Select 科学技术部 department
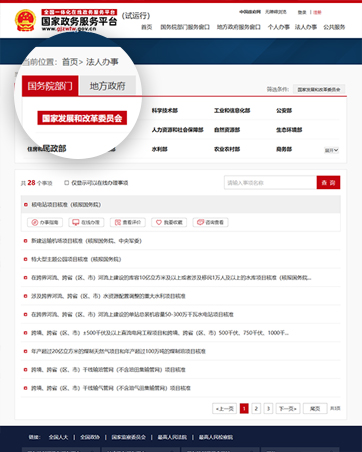The image size is (362, 452). point(165,111)
